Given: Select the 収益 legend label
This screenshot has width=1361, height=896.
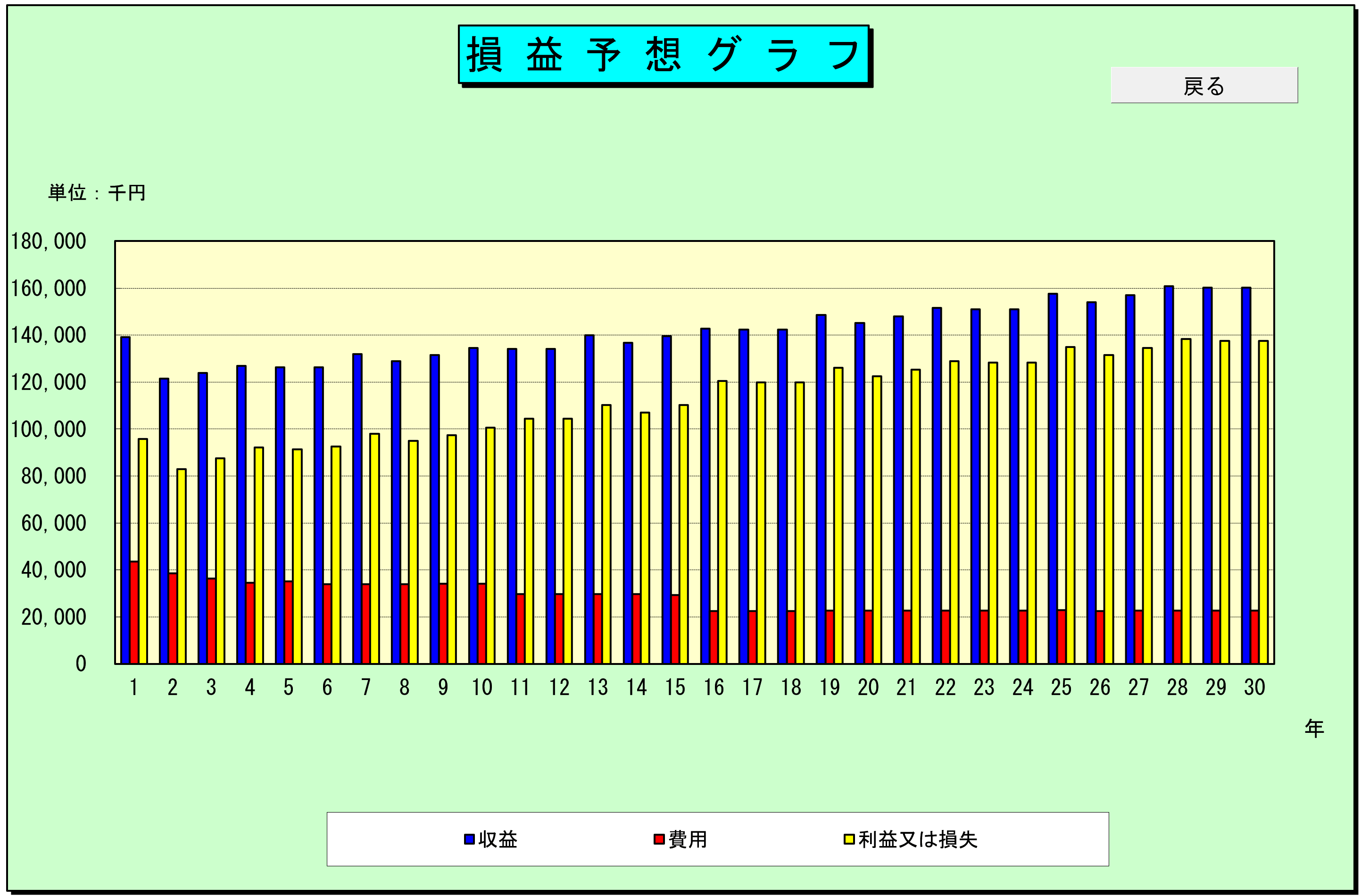Looking at the screenshot, I should pyautogui.click(x=498, y=839).
